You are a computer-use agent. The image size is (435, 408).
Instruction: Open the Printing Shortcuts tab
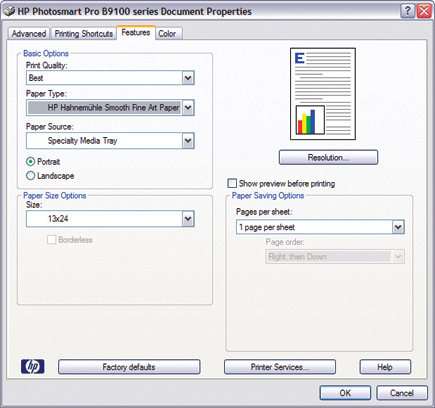(x=84, y=34)
